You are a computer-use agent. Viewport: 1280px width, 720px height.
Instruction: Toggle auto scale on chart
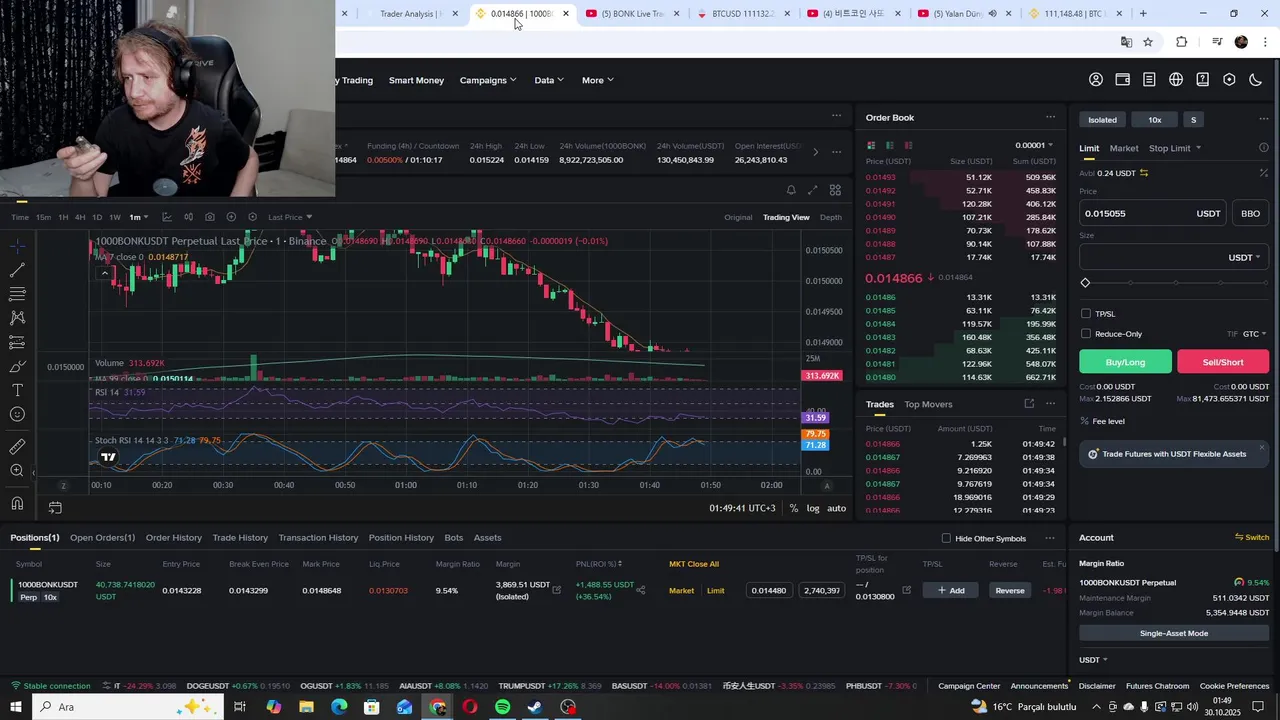pos(837,508)
